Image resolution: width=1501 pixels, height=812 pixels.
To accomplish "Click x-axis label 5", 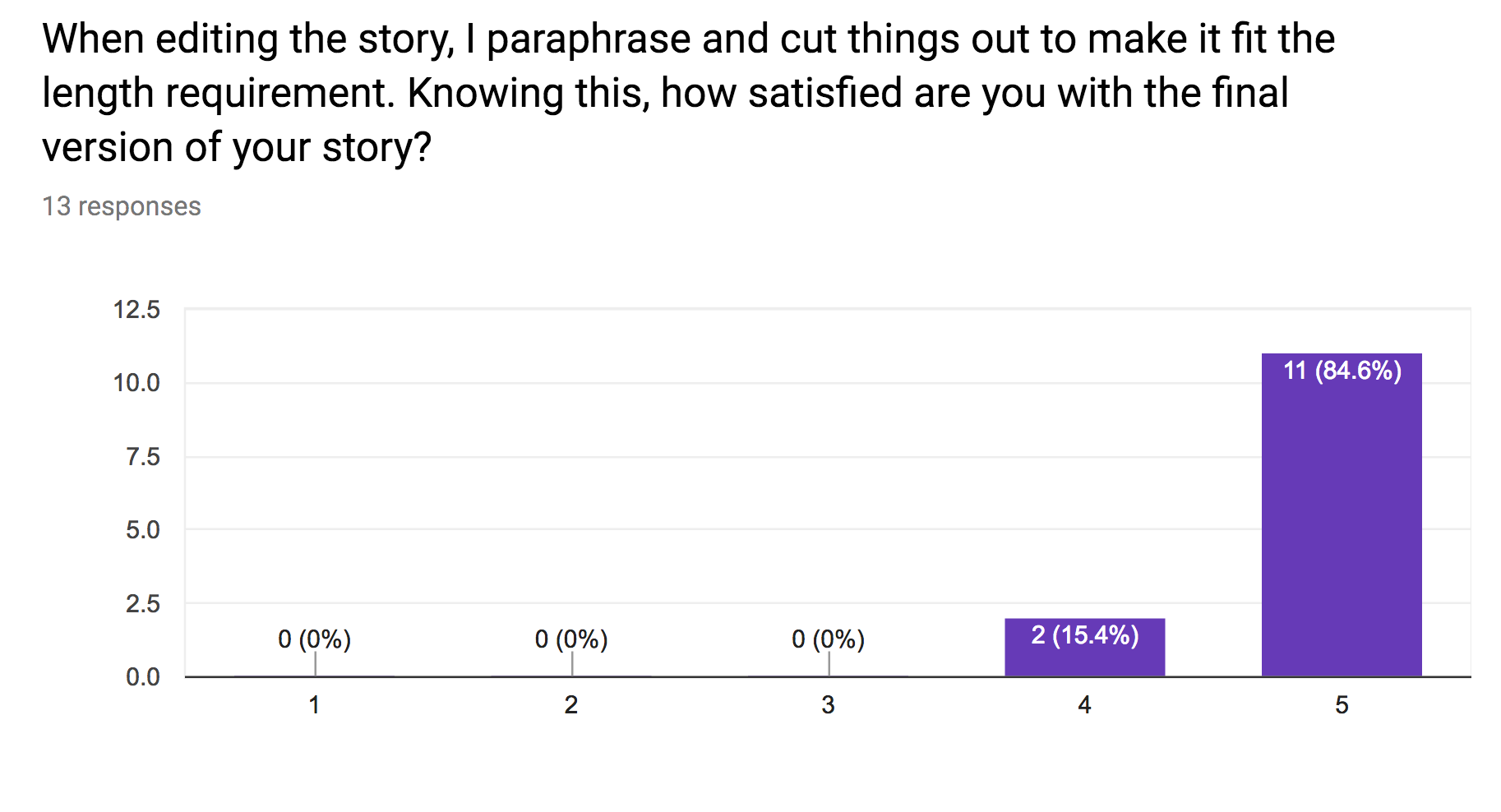I will (x=1342, y=705).
